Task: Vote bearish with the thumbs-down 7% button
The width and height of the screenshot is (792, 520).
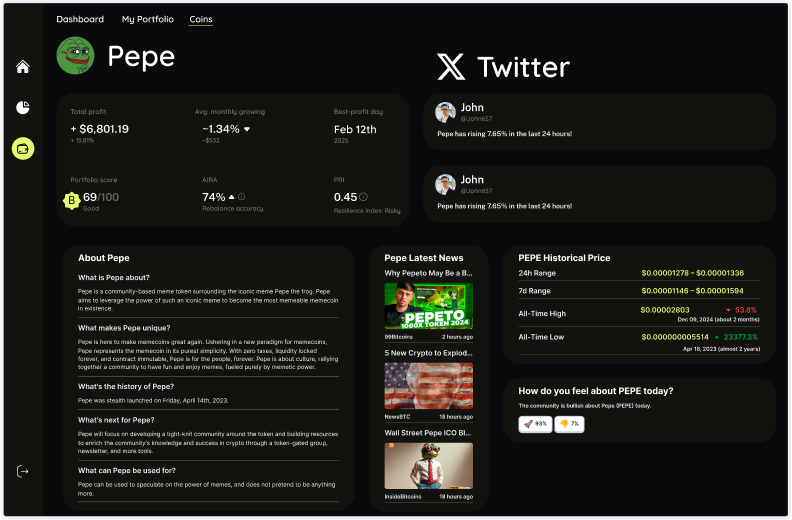Action: coord(569,424)
